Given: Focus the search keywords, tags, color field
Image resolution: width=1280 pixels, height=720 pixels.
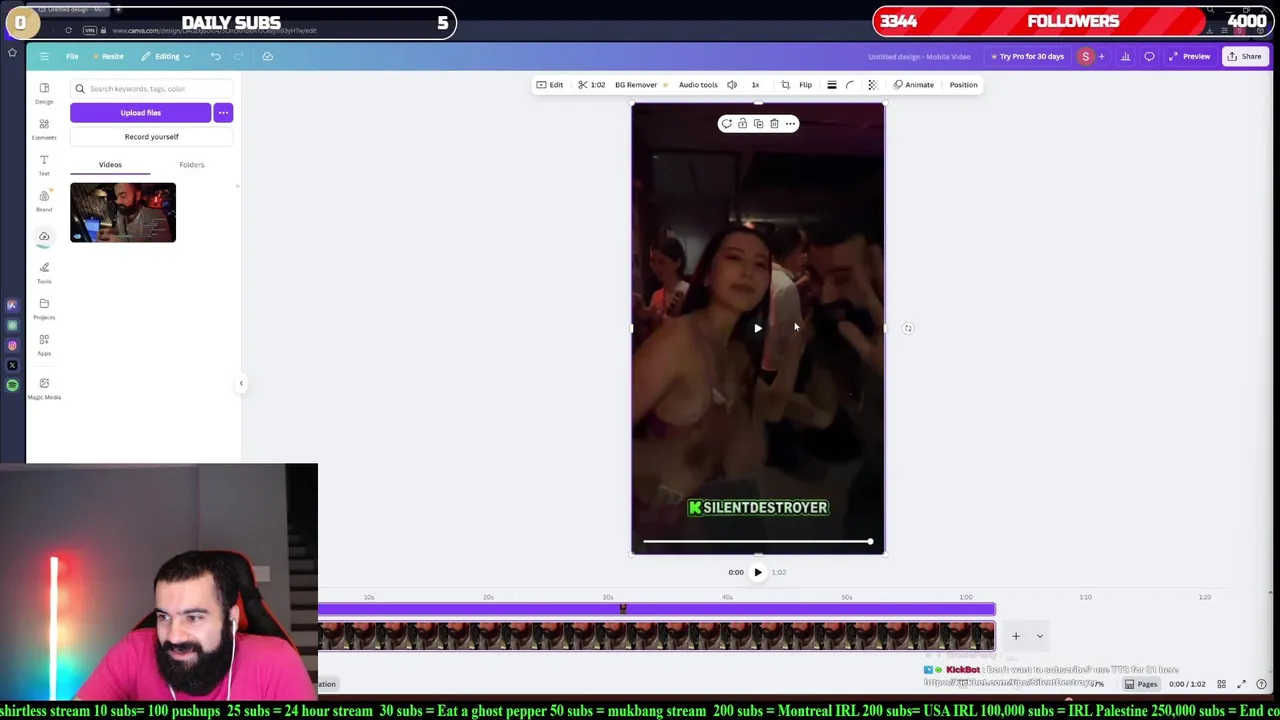Looking at the screenshot, I should [152, 88].
